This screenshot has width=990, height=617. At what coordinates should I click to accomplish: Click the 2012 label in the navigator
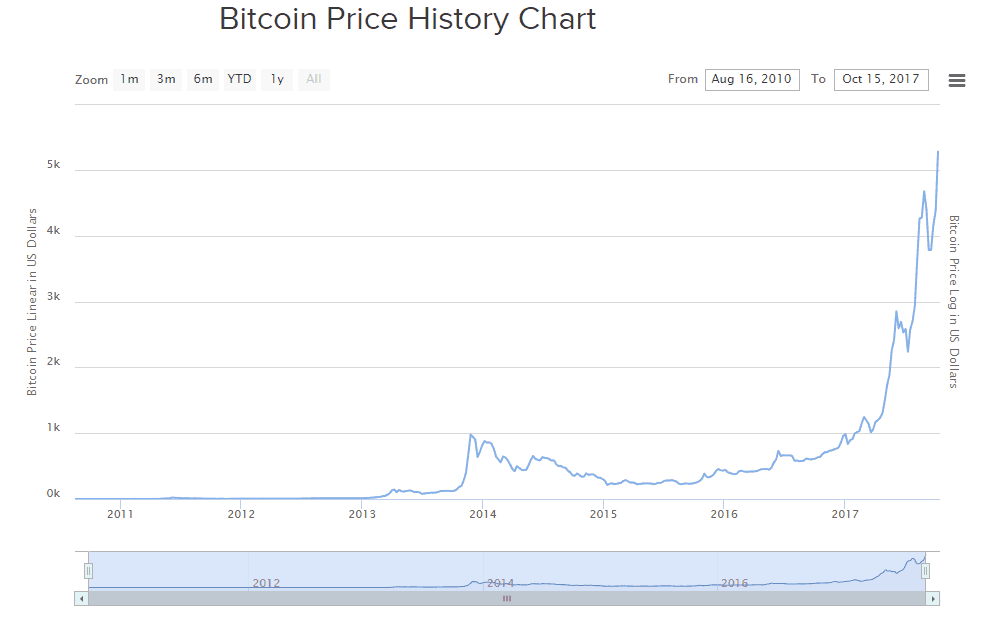click(266, 583)
